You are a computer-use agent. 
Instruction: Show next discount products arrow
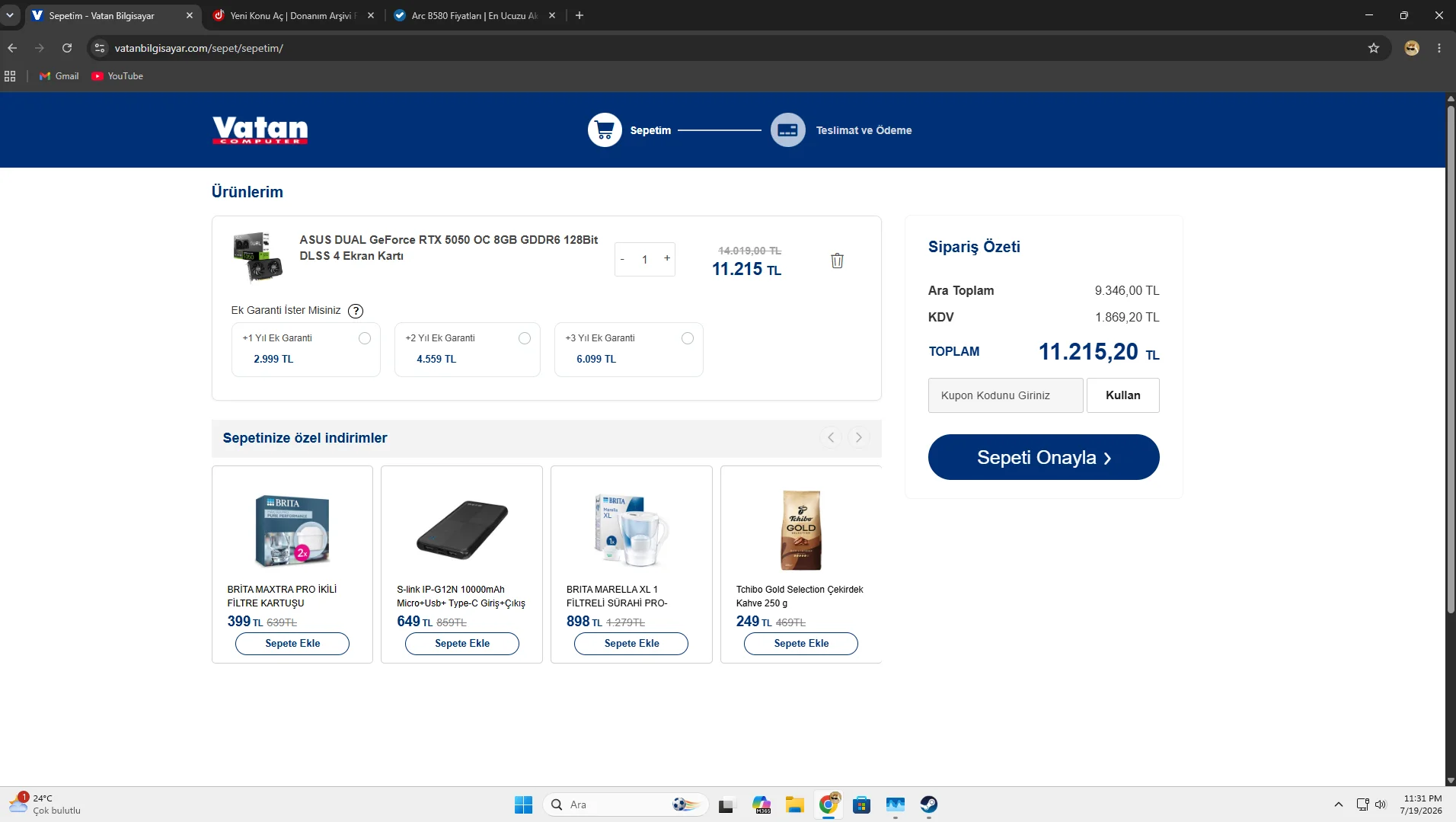[858, 437]
